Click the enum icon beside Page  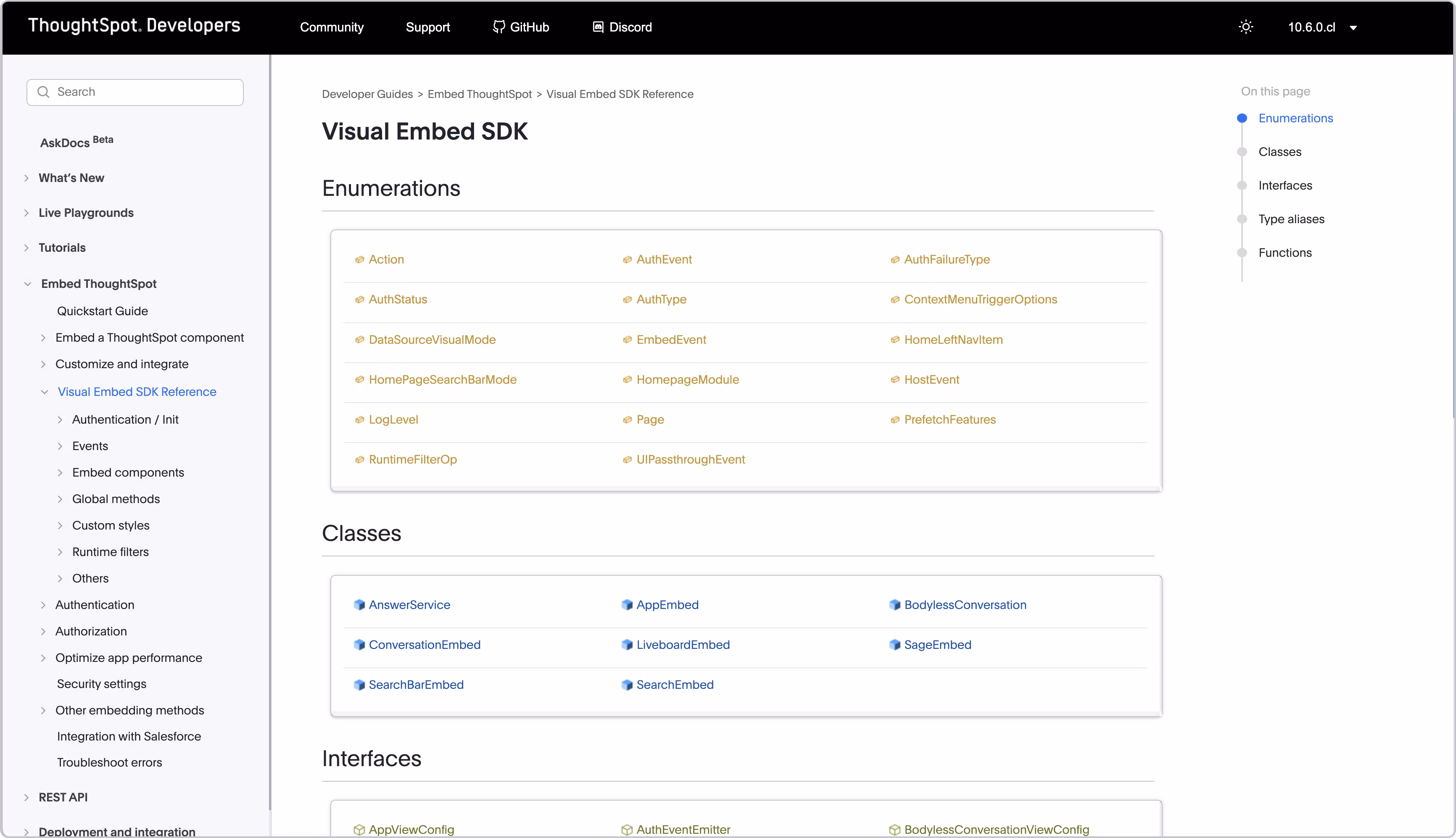coord(627,419)
